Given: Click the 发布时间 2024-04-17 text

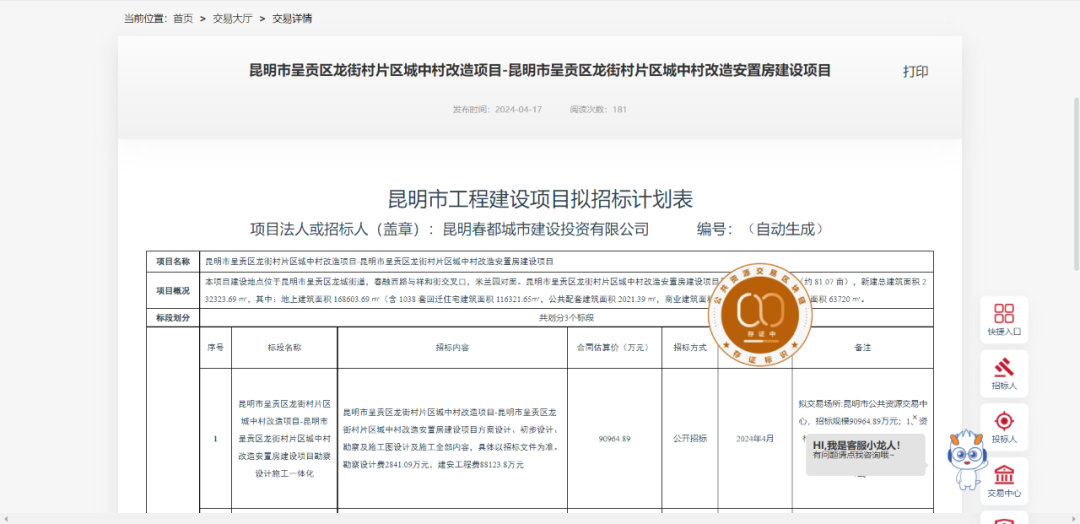Looking at the screenshot, I should (497, 109).
